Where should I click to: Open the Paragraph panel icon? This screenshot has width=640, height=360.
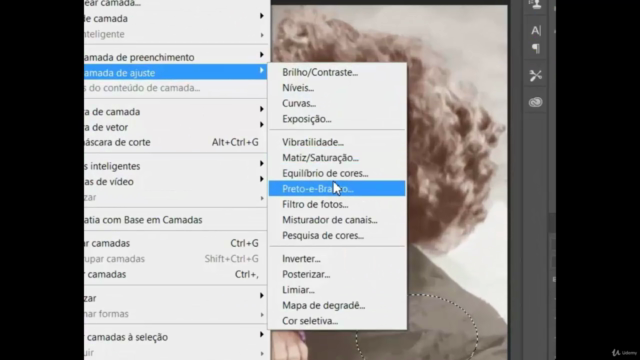pyautogui.click(x=536, y=49)
